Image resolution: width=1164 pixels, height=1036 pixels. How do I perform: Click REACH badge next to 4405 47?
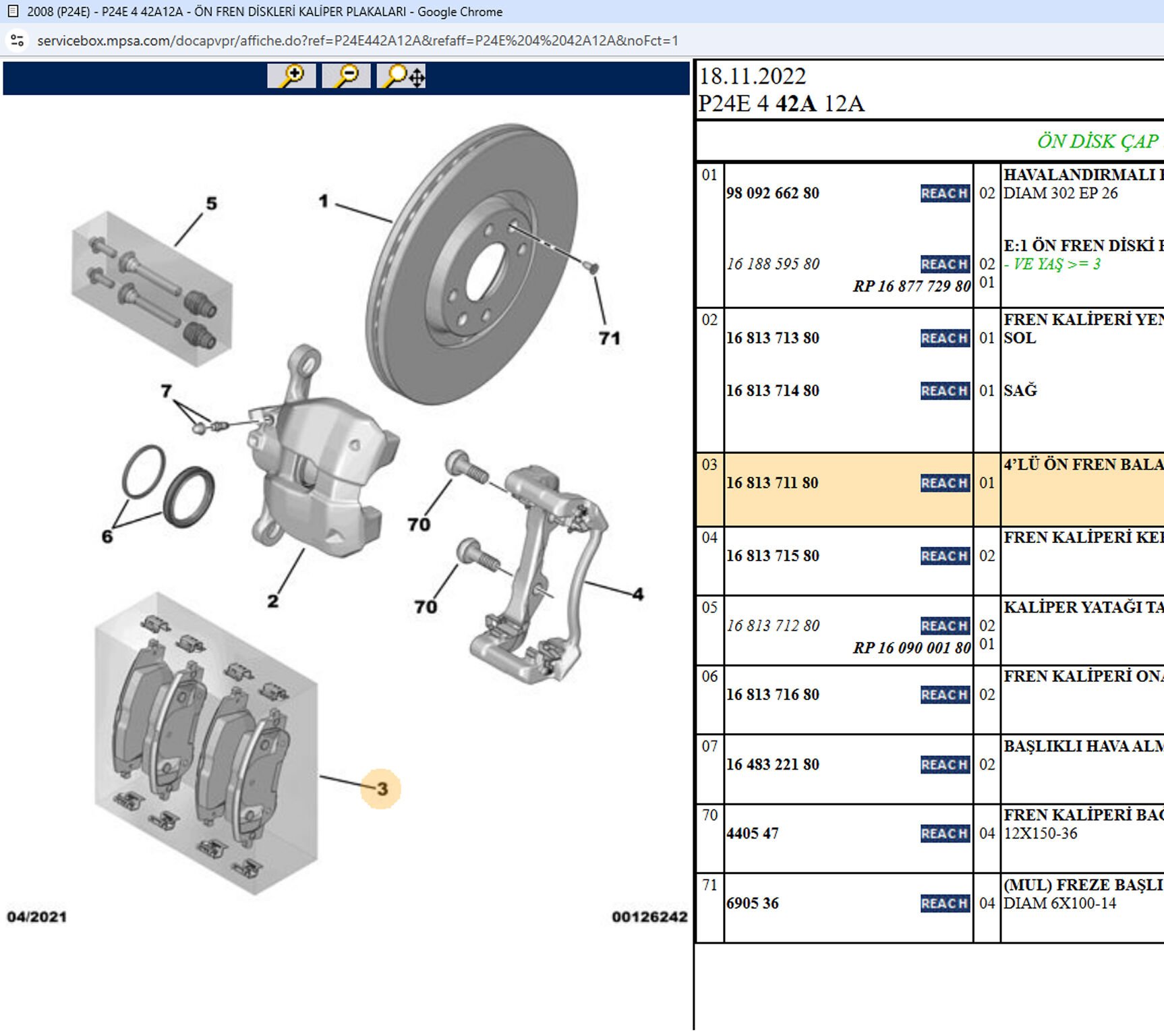944,834
